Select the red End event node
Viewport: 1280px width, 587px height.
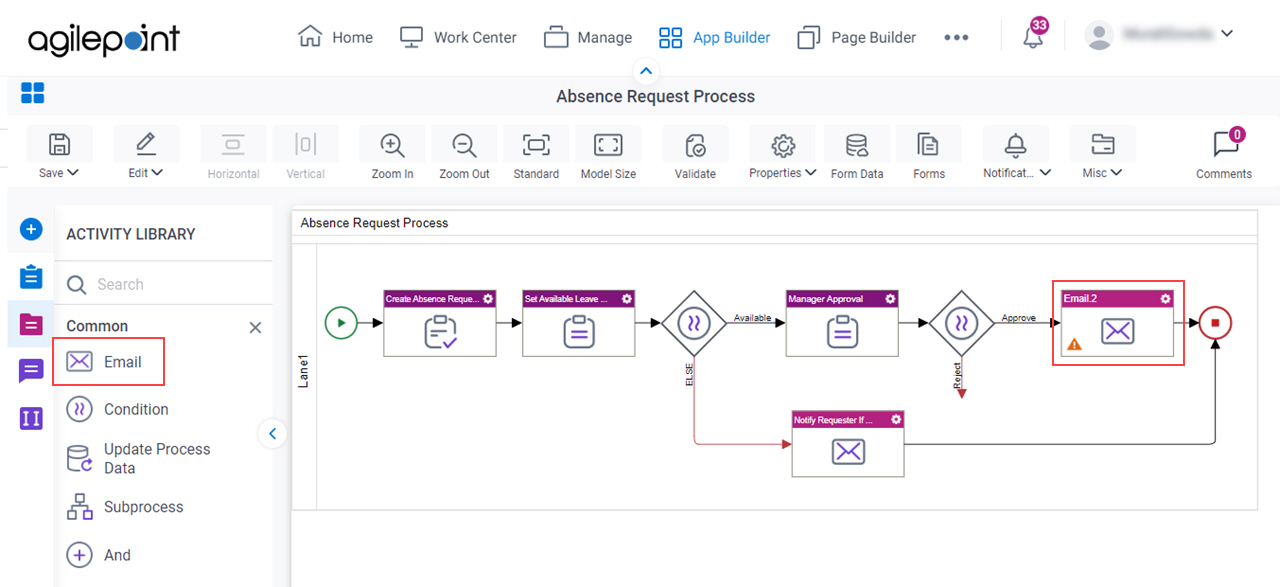(x=1216, y=323)
